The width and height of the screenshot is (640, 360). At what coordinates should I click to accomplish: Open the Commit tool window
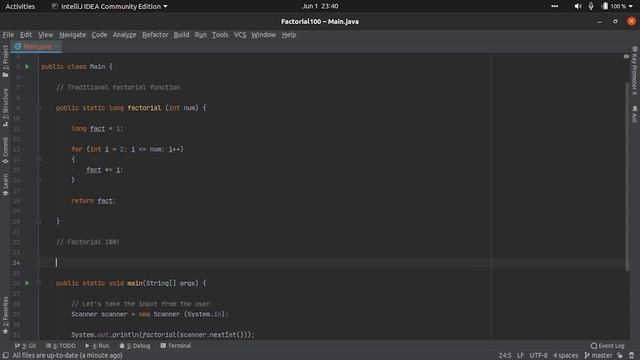pos(5,150)
